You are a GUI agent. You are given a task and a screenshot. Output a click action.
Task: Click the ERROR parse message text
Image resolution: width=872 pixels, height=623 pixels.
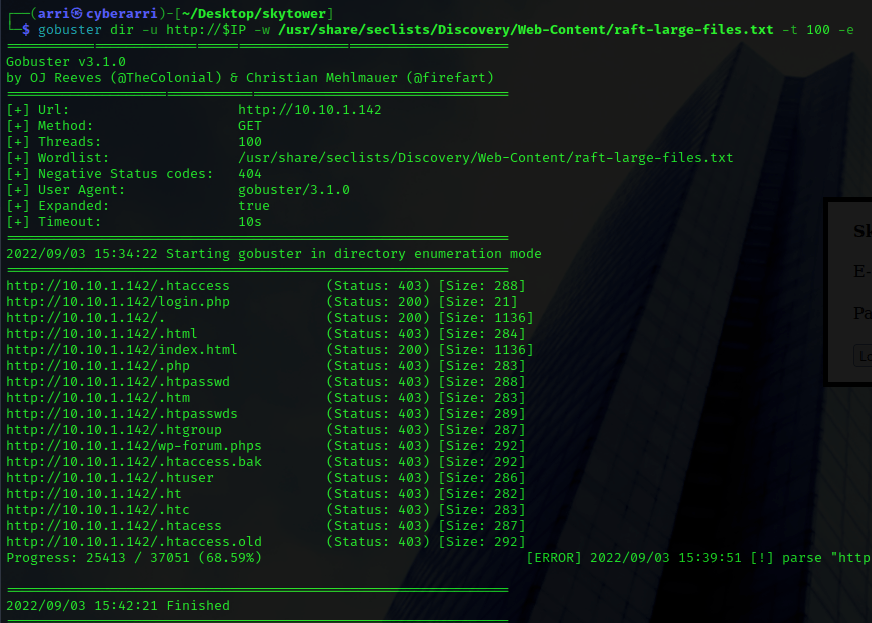[x=698, y=558]
